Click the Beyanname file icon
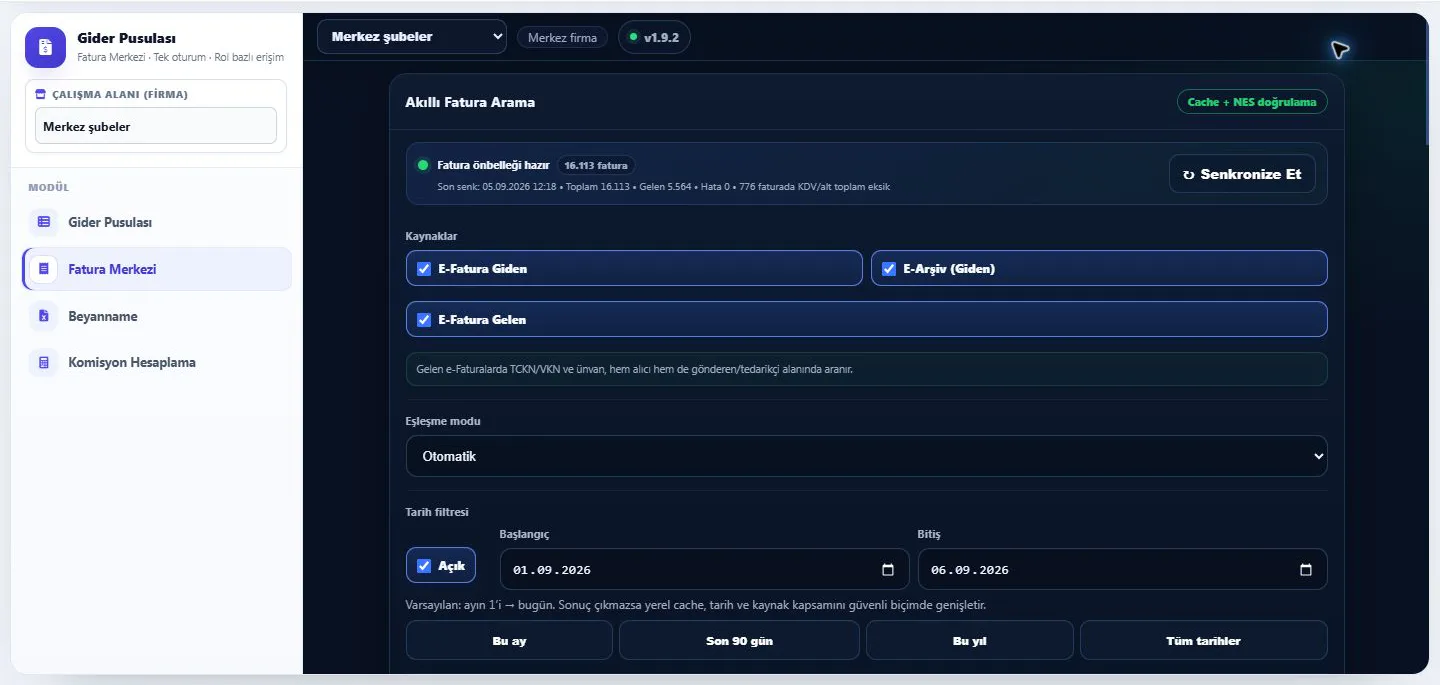 [43, 316]
